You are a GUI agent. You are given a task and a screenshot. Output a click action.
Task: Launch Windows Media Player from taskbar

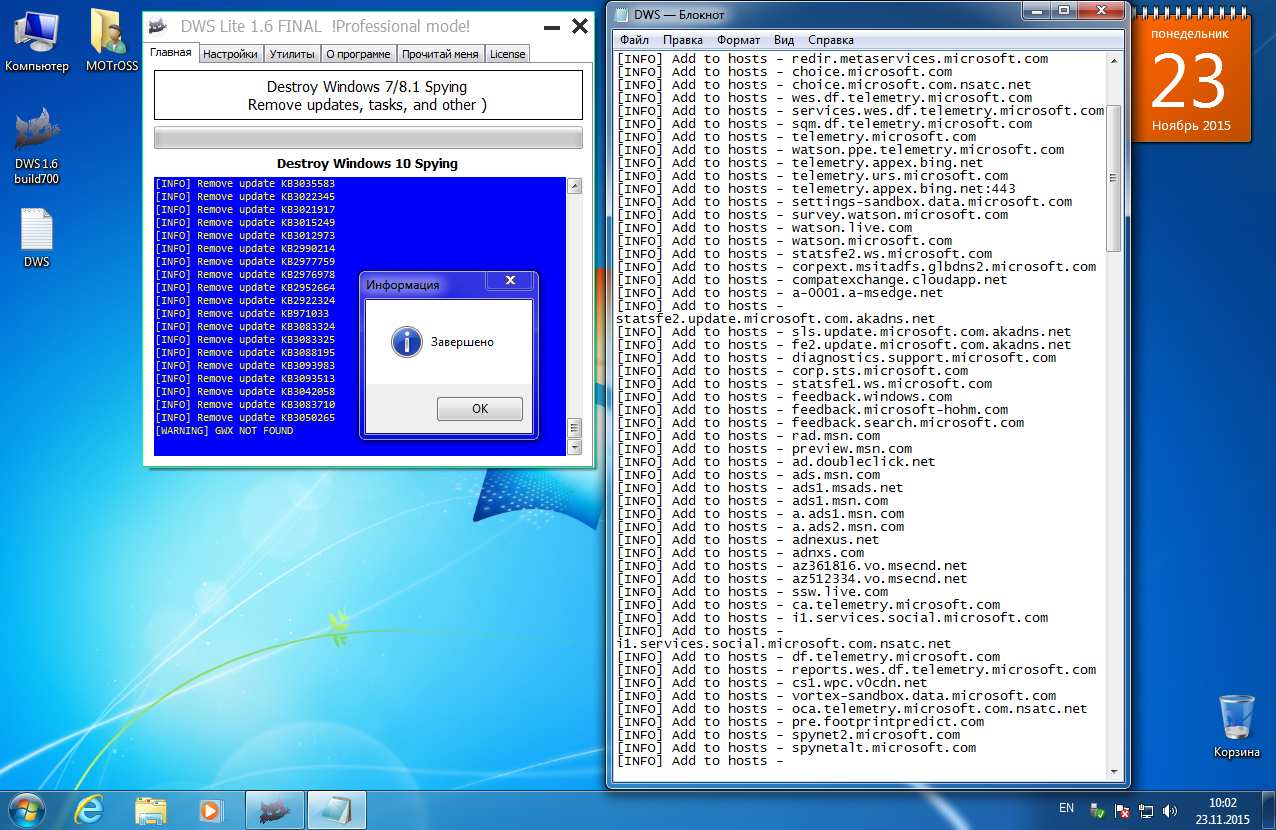[210, 809]
